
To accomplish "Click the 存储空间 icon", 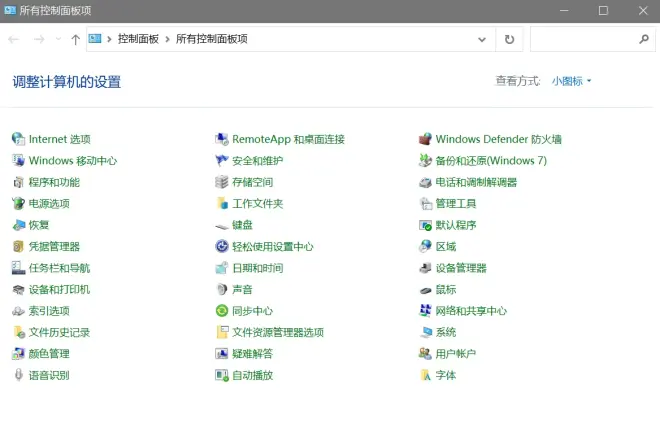I will click(x=222, y=182).
